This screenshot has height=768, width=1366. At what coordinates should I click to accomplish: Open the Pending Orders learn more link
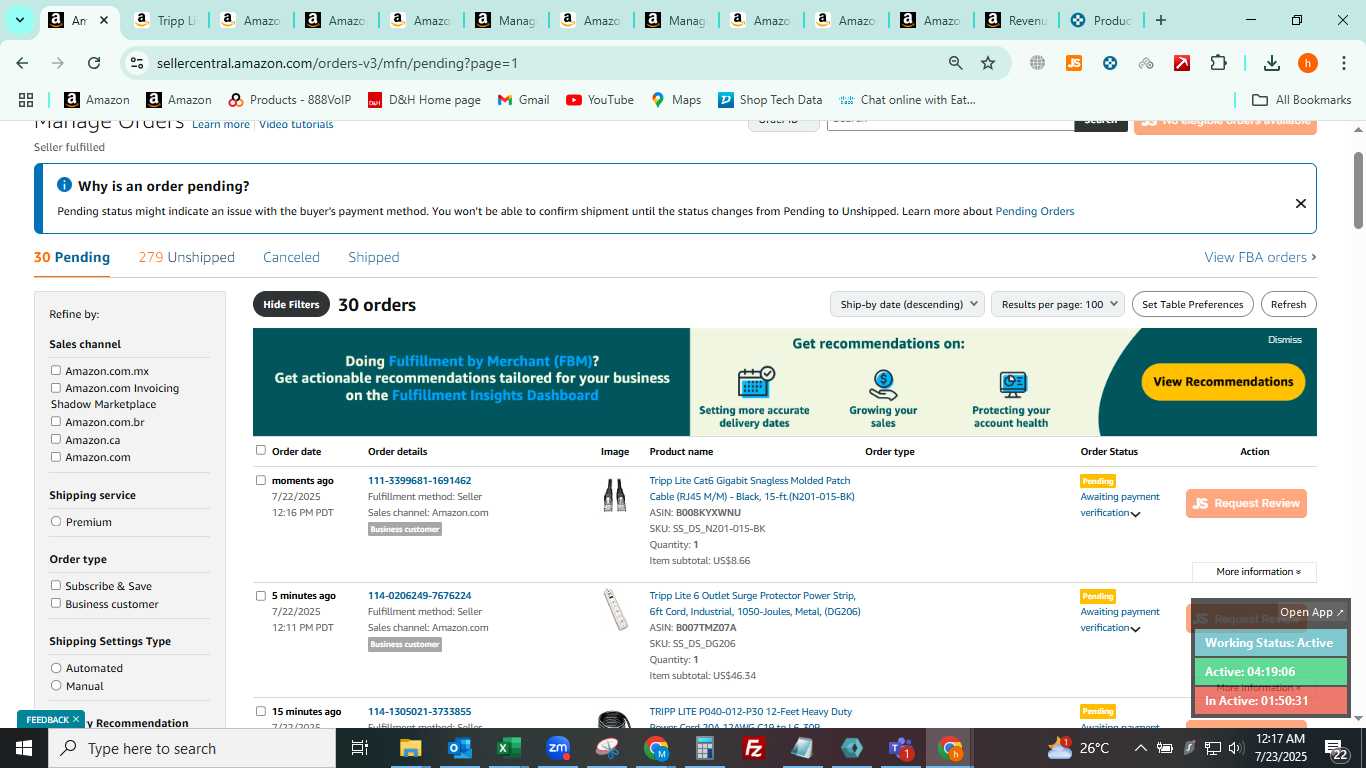(x=1034, y=211)
